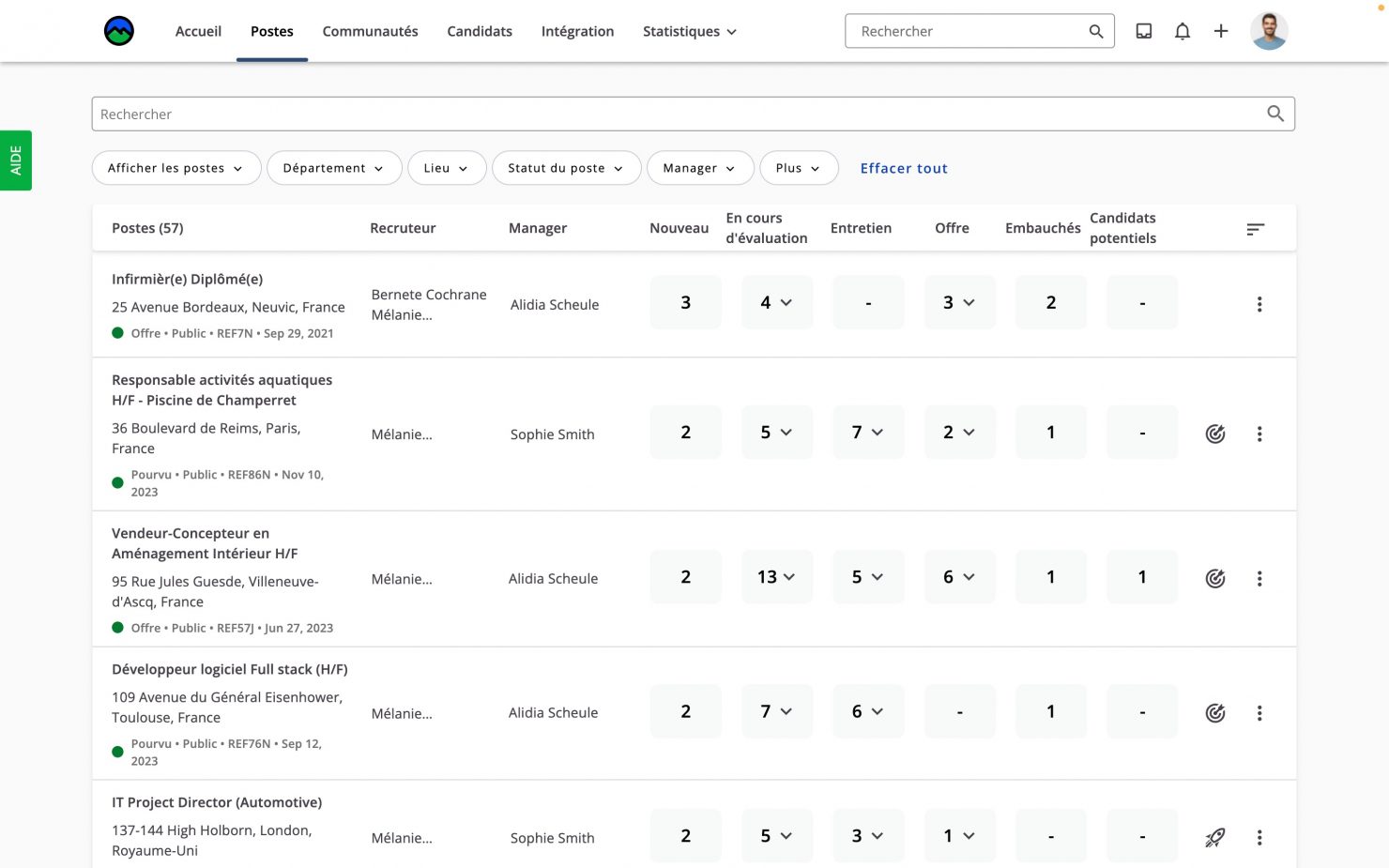The width and height of the screenshot is (1389, 868).
Task: Expand the Afficher les postes dropdown
Action: 176,168
